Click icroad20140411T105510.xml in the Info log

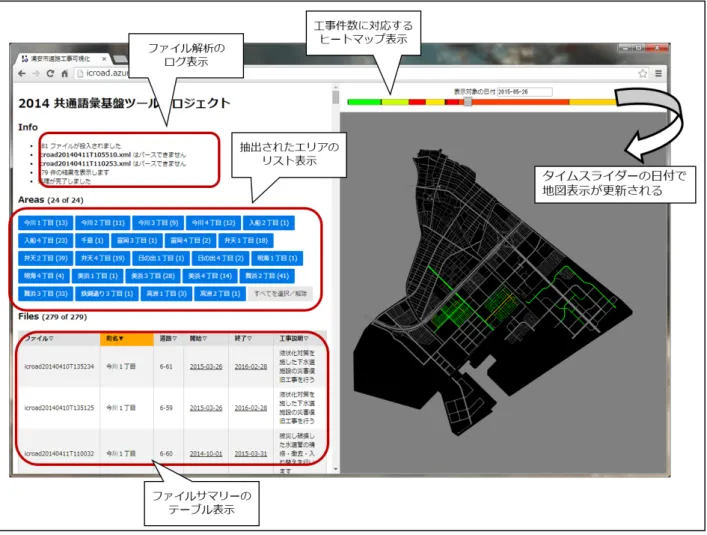[85, 155]
